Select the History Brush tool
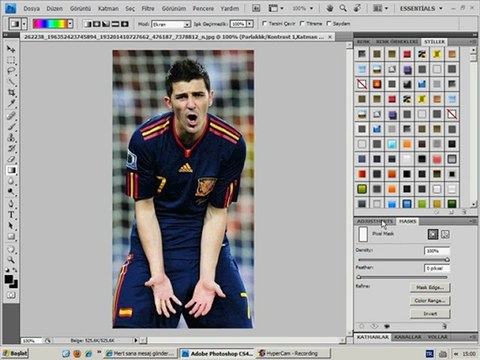 11,148
